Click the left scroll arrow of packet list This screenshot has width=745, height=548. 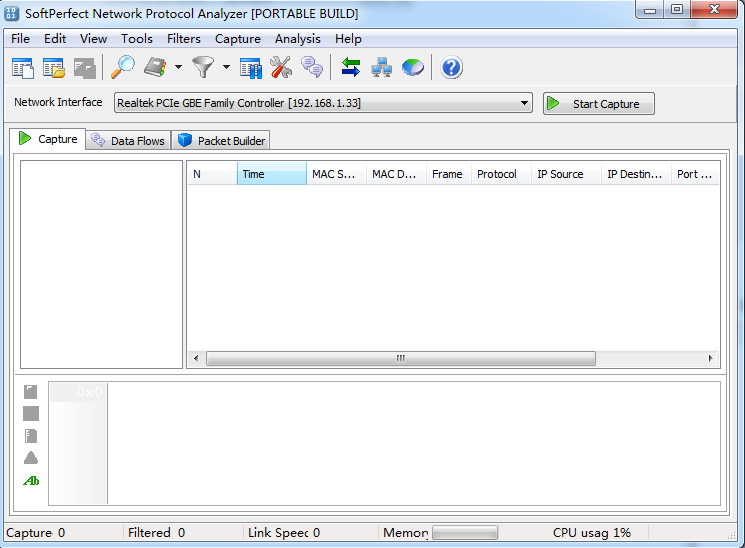tap(196, 358)
